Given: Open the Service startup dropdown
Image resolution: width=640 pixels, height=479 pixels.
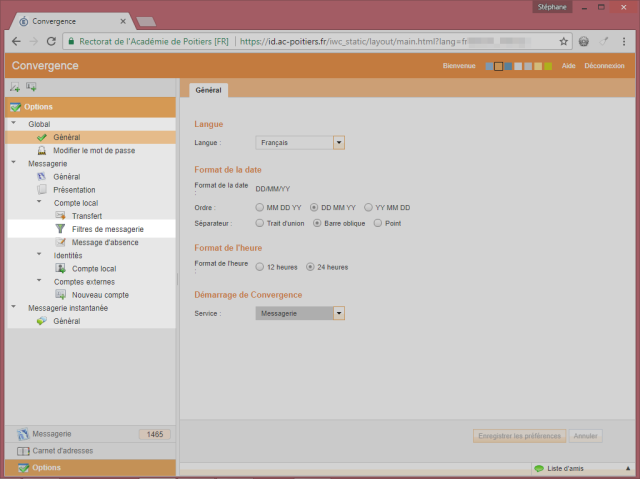Looking at the screenshot, I should click(x=339, y=313).
